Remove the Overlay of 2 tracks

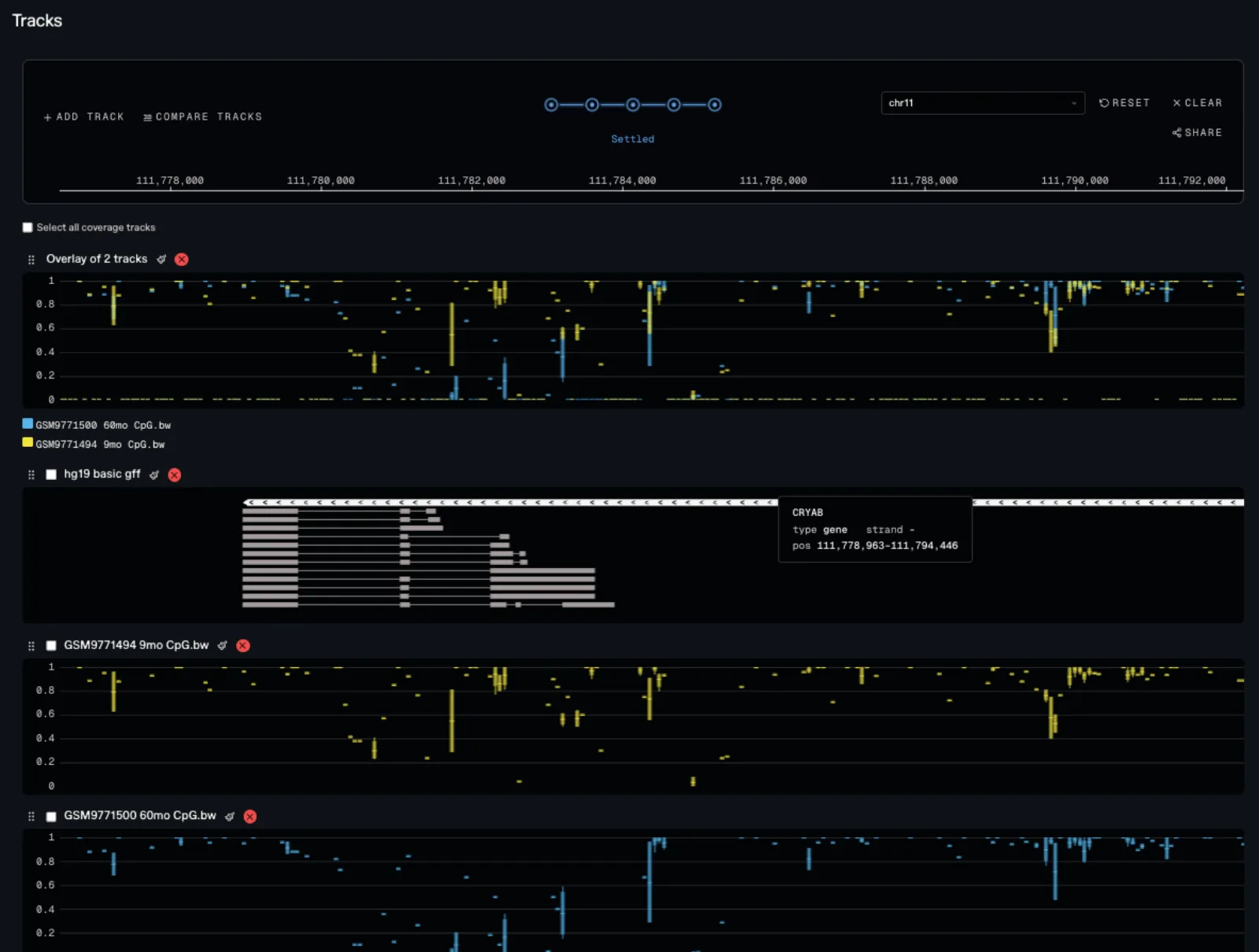point(182,260)
